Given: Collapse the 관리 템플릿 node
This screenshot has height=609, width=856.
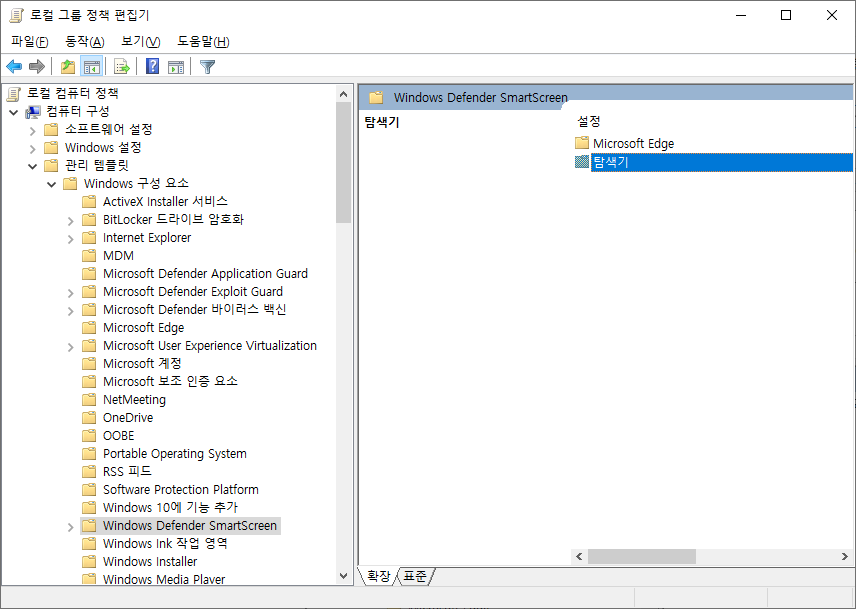Looking at the screenshot, I should (x=32, y=166).
